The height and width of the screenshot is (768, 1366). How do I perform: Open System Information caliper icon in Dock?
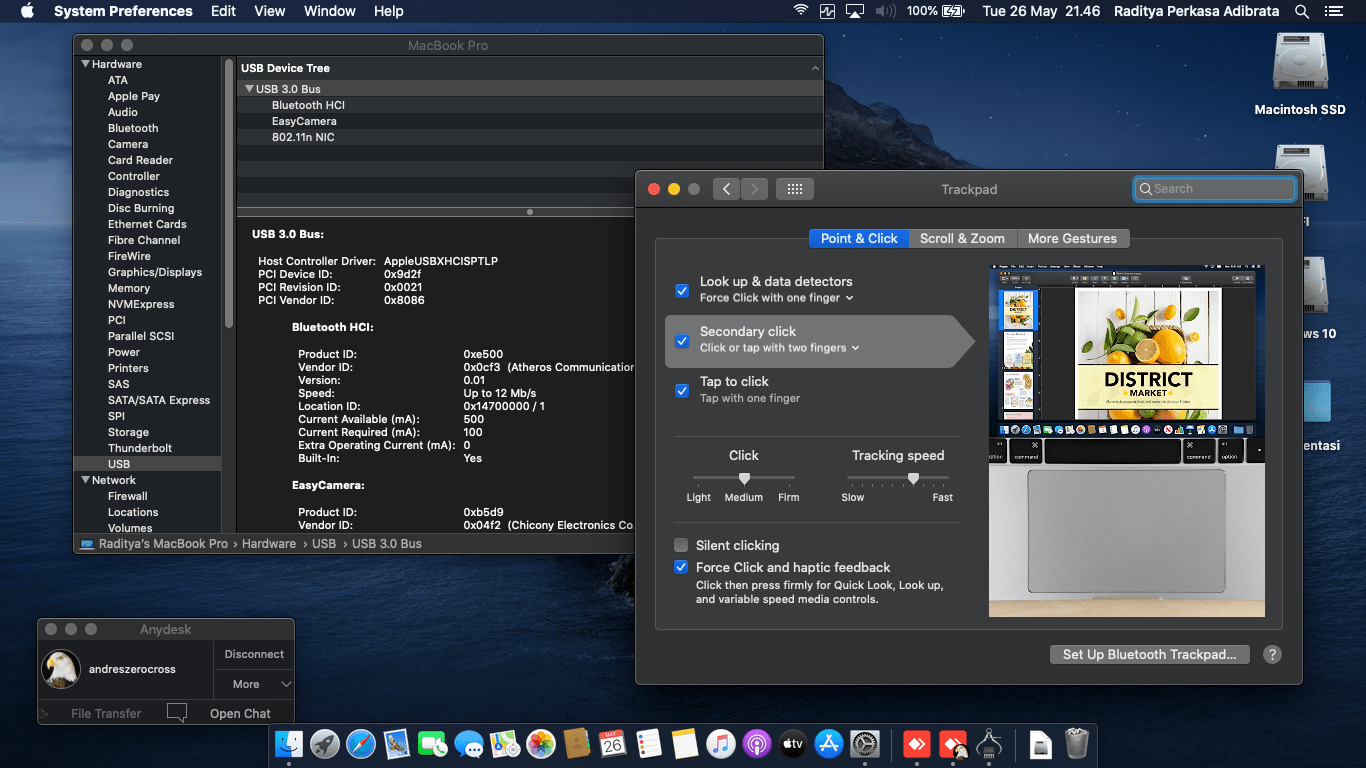989,744
